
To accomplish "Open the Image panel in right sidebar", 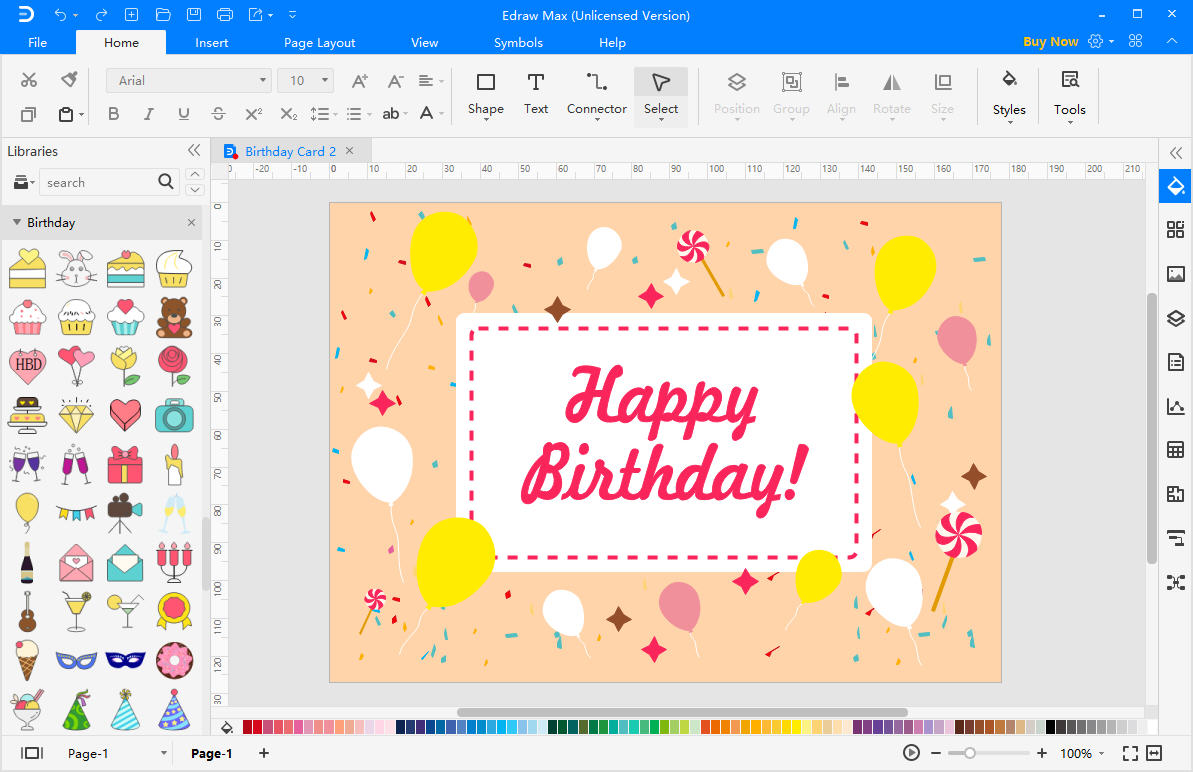I will click(x=1175, y=274).
